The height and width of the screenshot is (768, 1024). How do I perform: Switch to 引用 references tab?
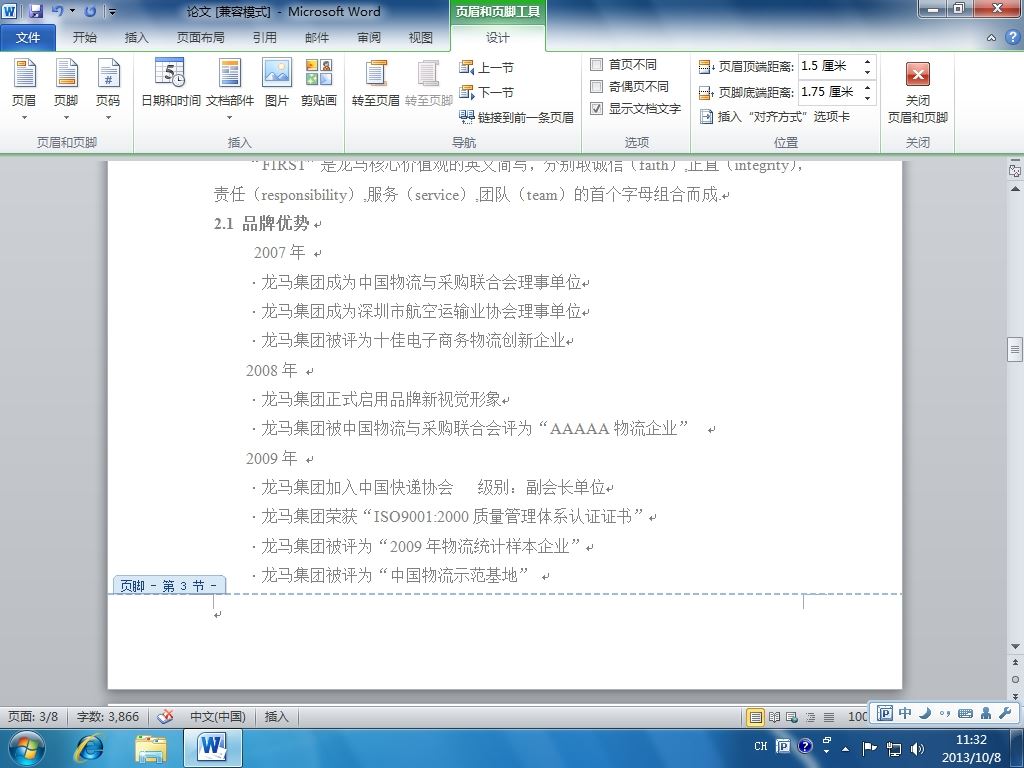pos(264,37)
